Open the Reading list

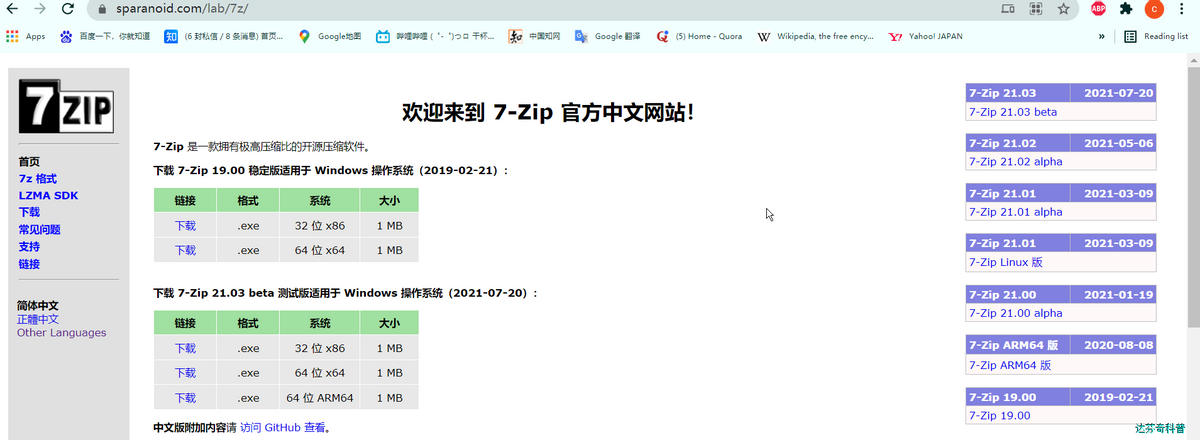(x=1157, y=36)
